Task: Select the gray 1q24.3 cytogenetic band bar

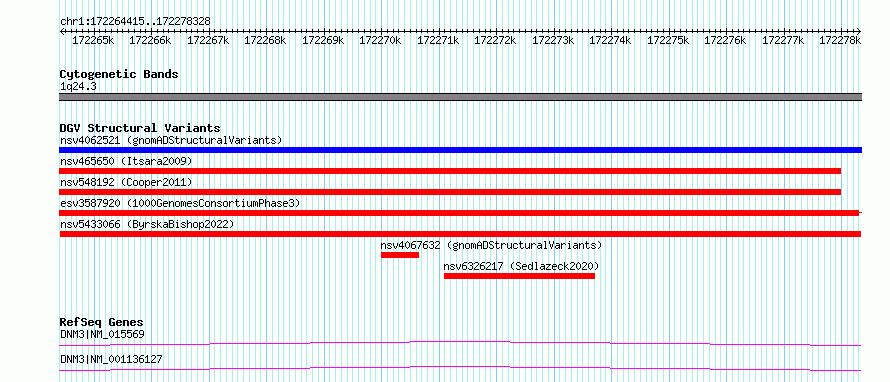Action: point(461,97)
